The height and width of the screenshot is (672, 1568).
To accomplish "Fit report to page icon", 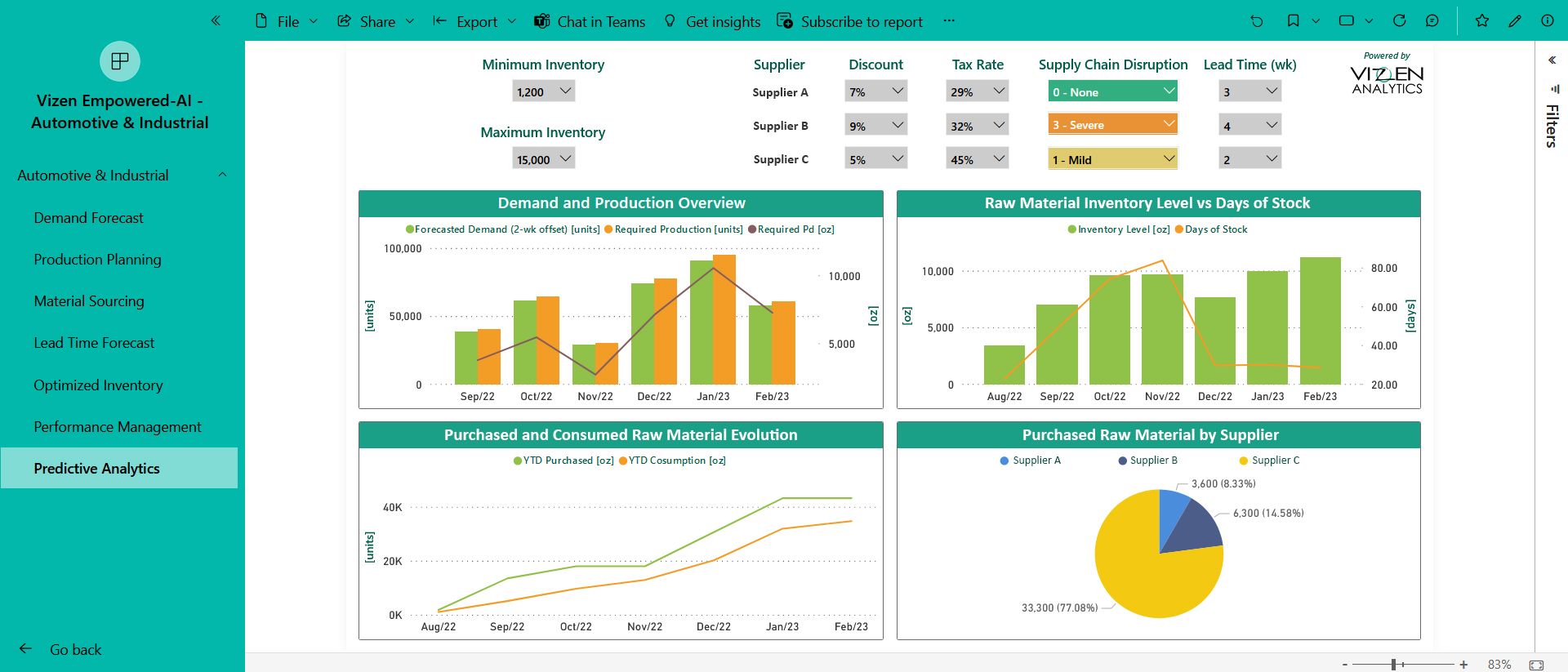I will (1536, 665).
